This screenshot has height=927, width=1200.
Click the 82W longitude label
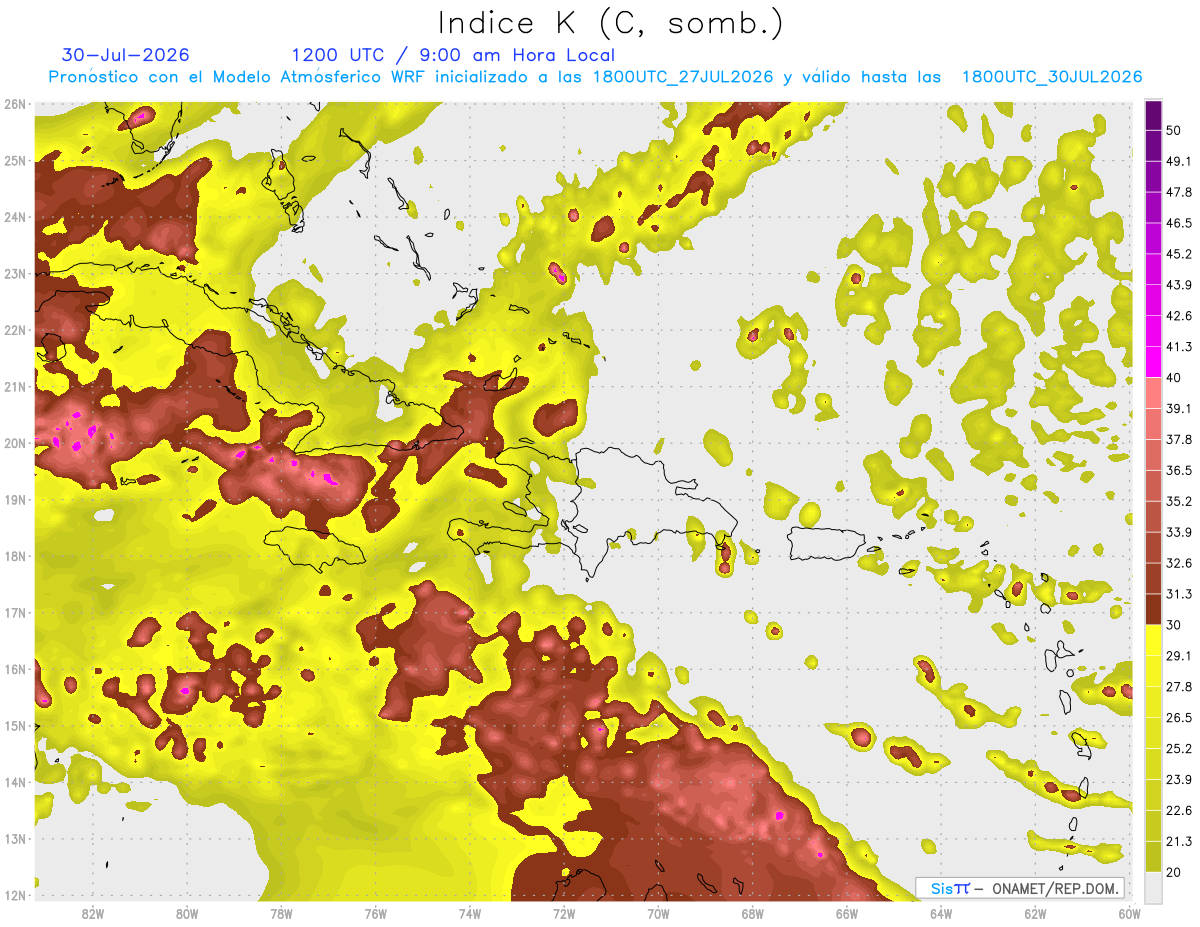coord(93,913)
